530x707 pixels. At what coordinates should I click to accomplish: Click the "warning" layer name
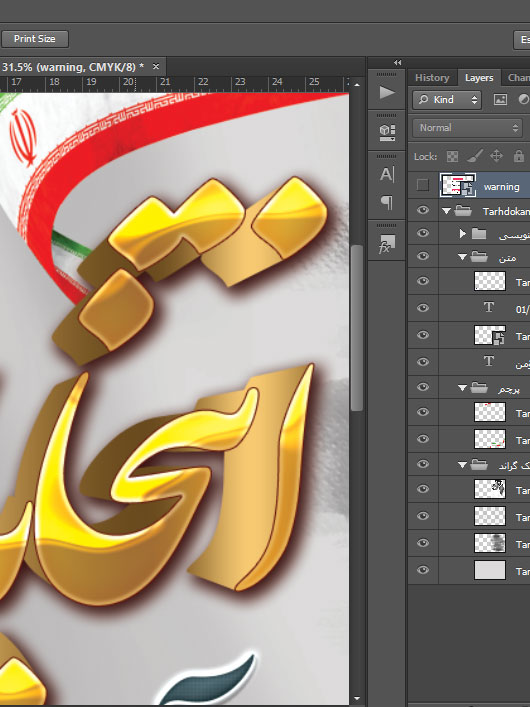coord(501,187)
